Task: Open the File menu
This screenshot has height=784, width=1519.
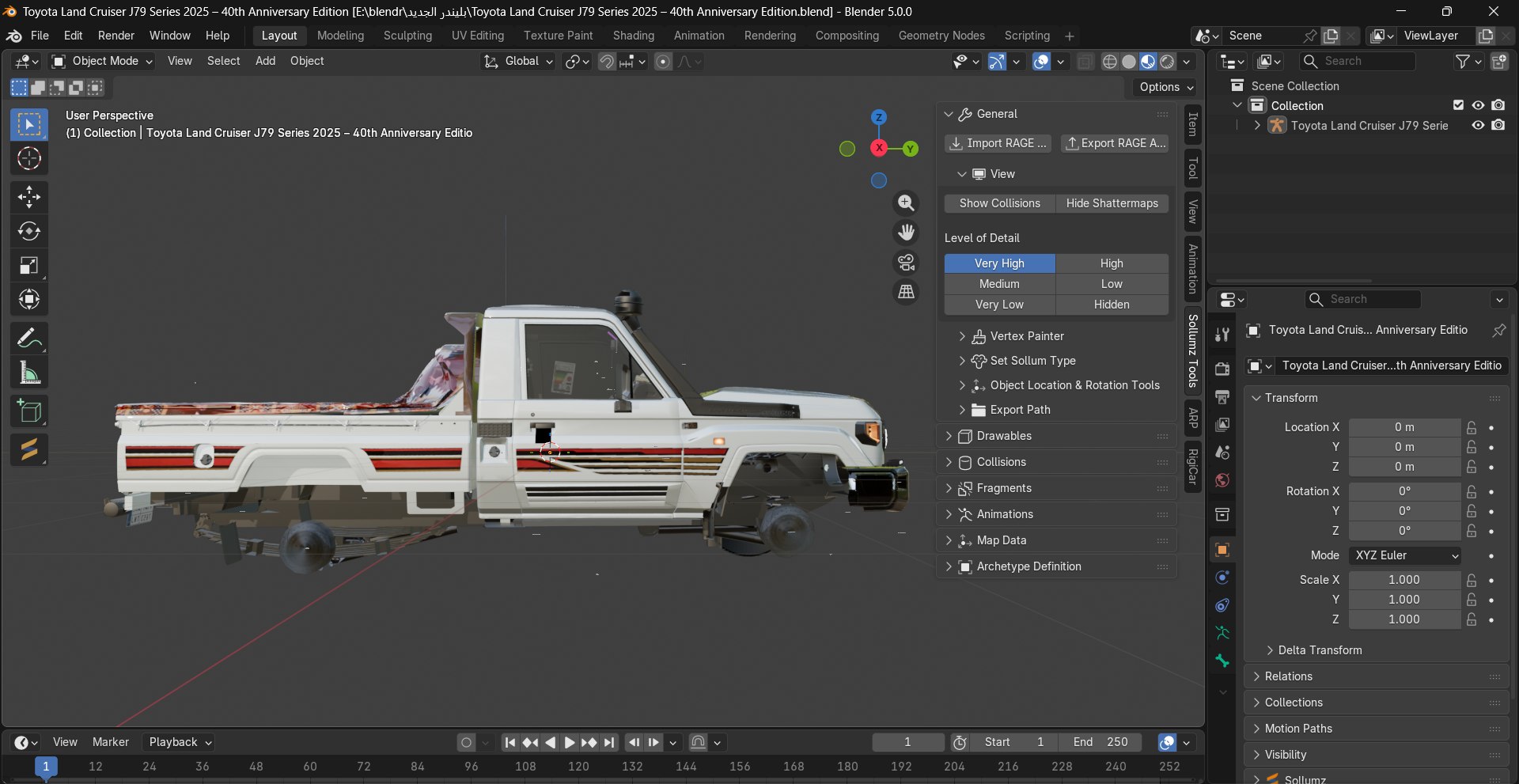Action: click(40, 36)
